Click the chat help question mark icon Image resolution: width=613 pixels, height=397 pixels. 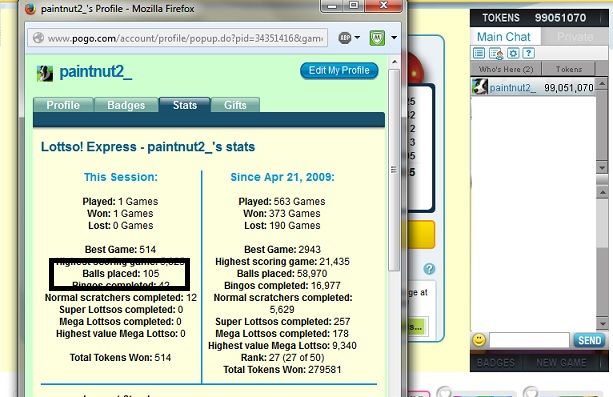(529, 53)
